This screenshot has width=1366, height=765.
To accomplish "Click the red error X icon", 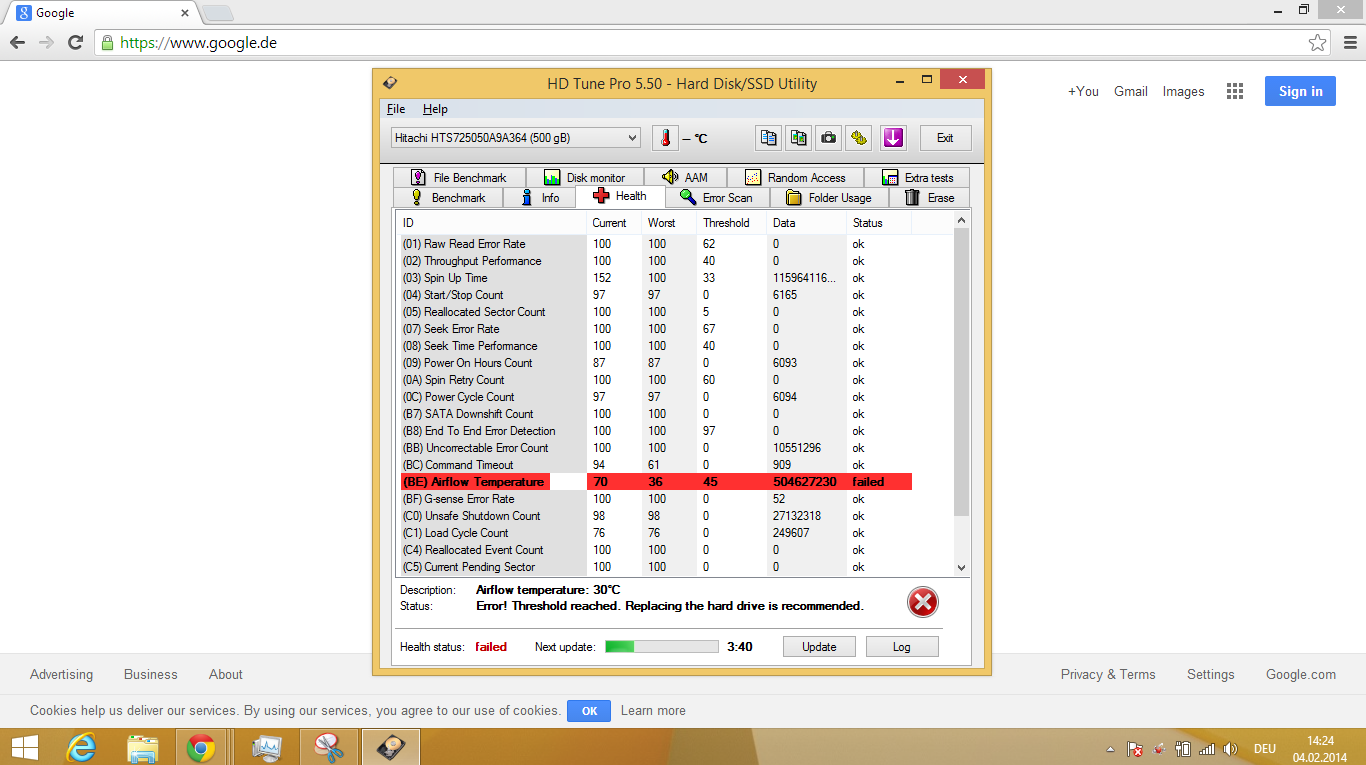I will pyautogui.click(x=923, y=602).
